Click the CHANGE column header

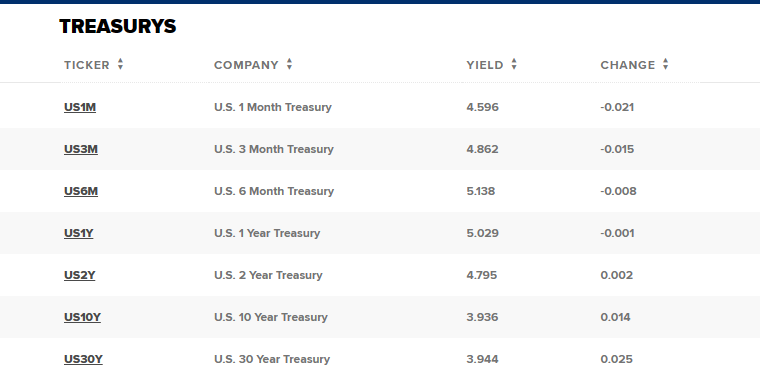pyautogui.click(x=628, y=65)
